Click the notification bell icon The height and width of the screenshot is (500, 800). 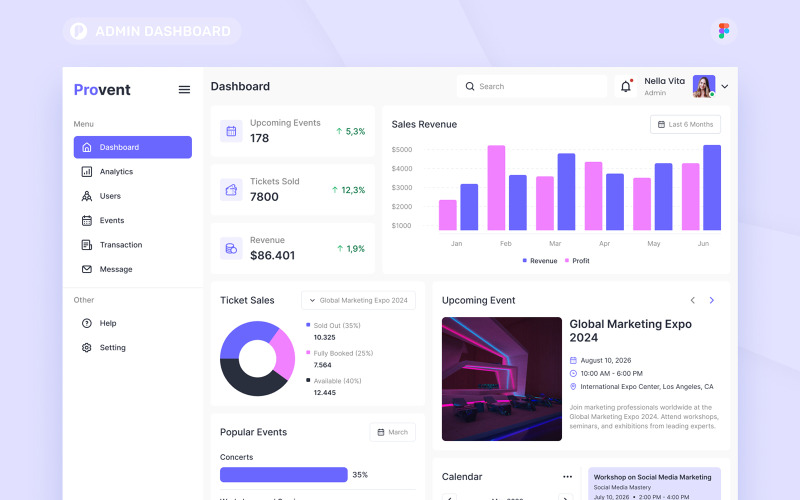point(626,87)
